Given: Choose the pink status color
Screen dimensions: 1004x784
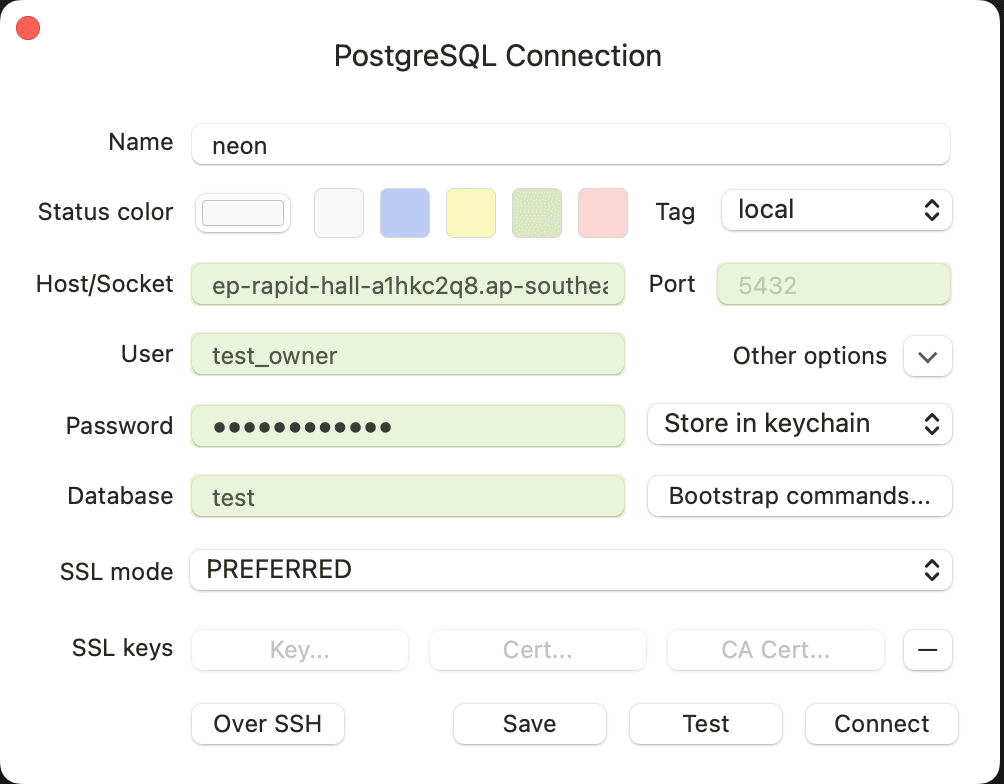Looking at the screenshot, I should (x=603, y=213).
